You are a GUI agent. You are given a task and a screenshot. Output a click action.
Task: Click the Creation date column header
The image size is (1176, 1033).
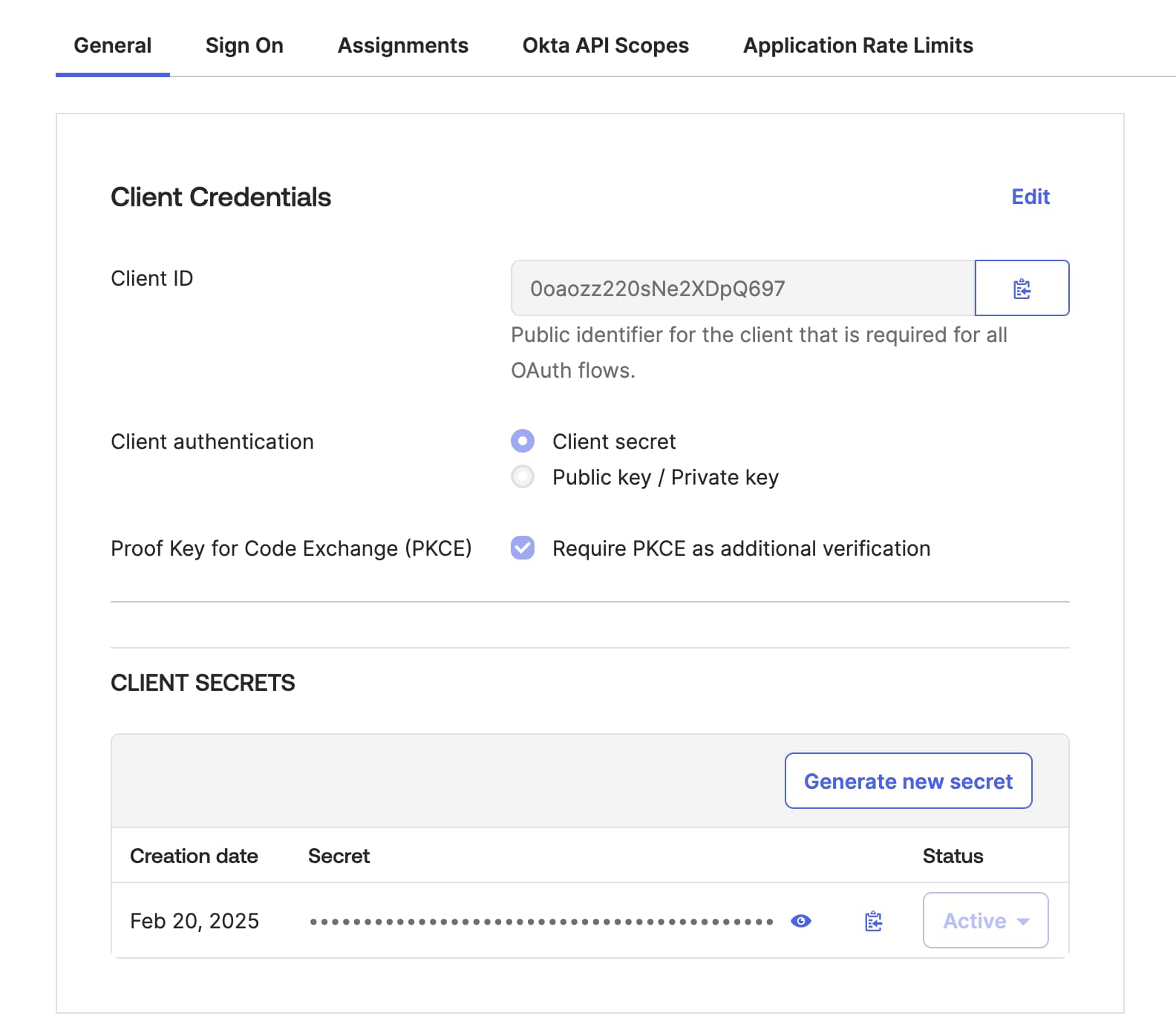[194, 856]
